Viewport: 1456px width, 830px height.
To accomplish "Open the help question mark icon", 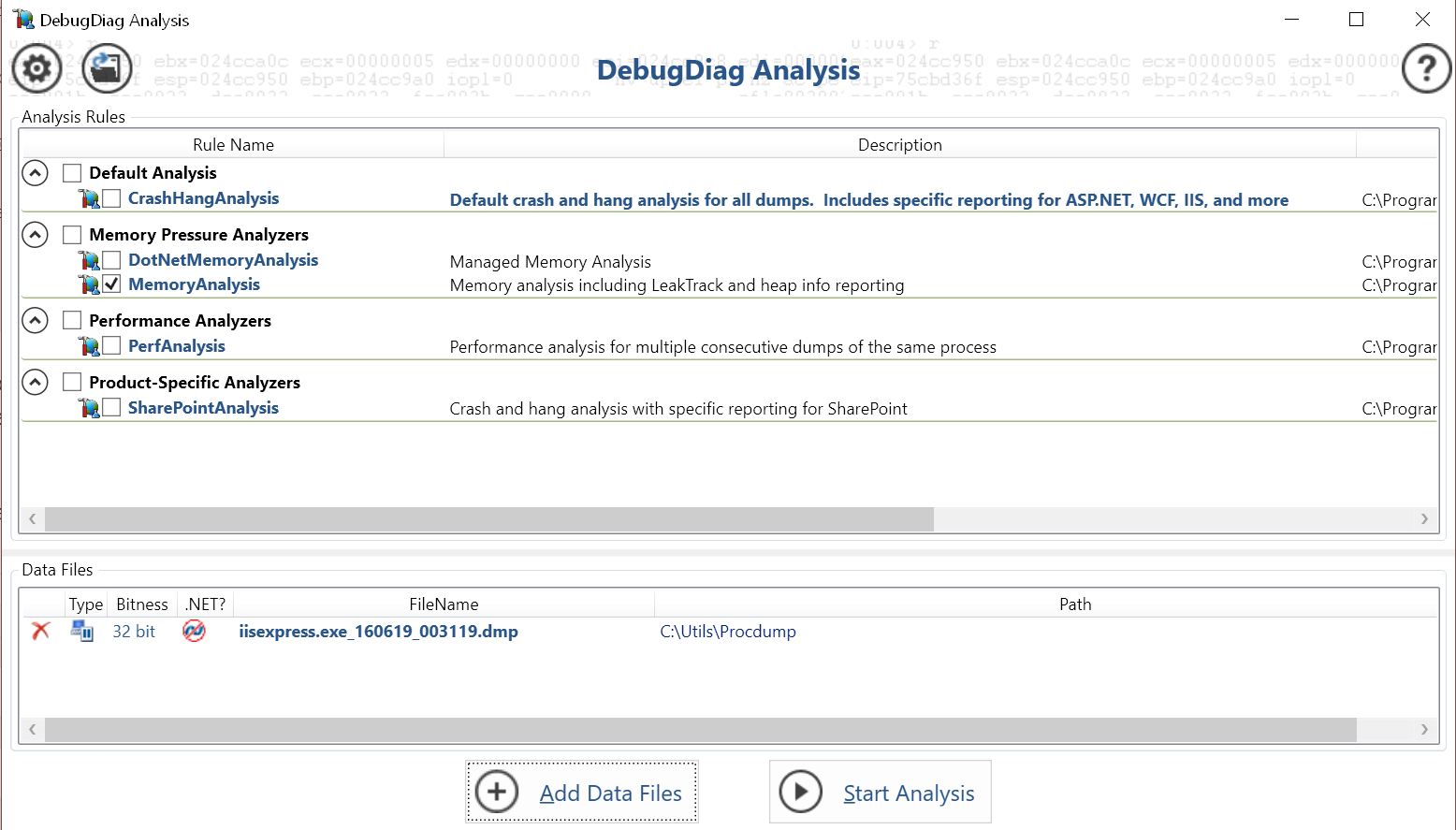I will (x=1426, y=68).
